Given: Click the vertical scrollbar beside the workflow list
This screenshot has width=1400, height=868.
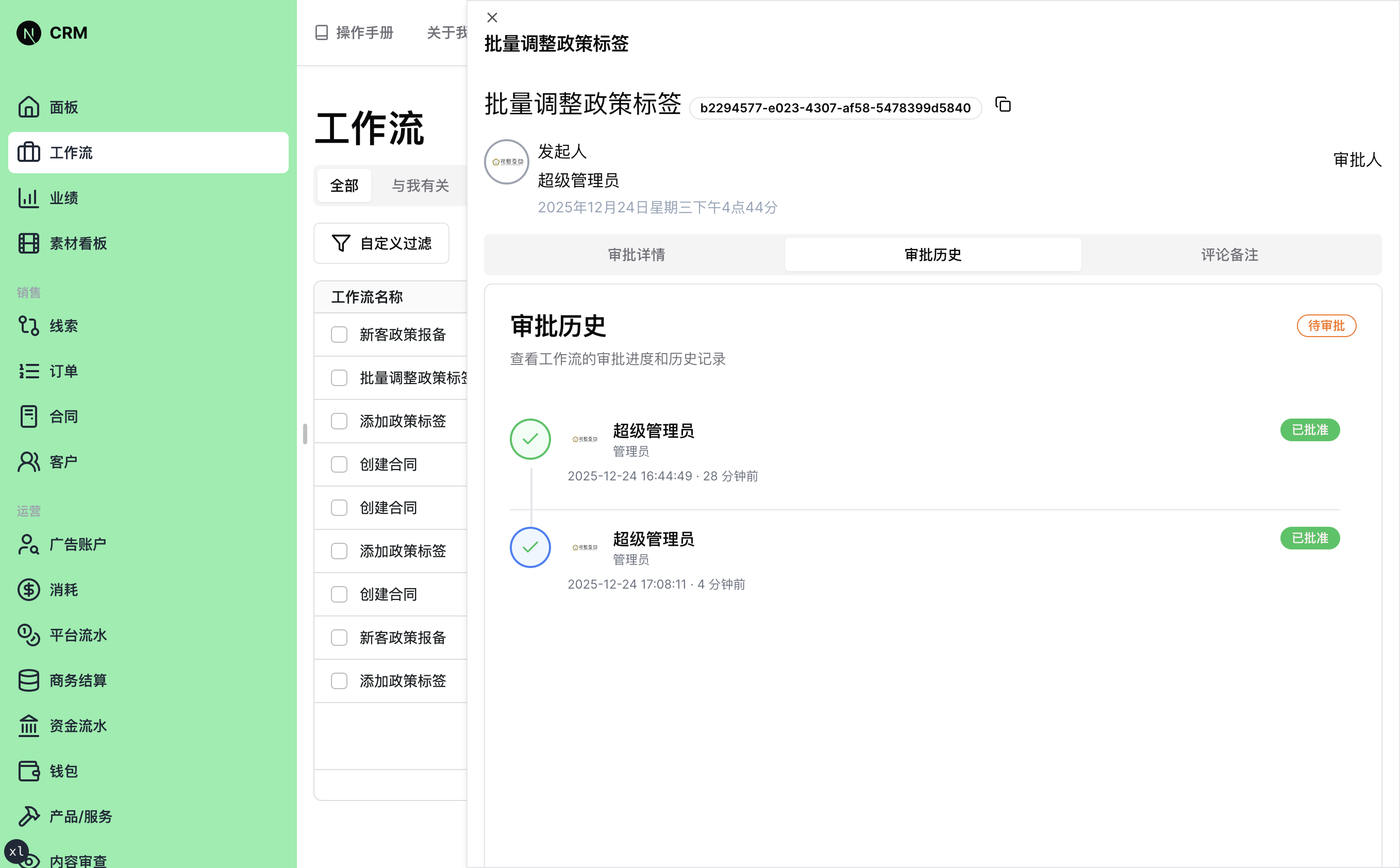Looking at the screenshot, I should tap(305, 435).
